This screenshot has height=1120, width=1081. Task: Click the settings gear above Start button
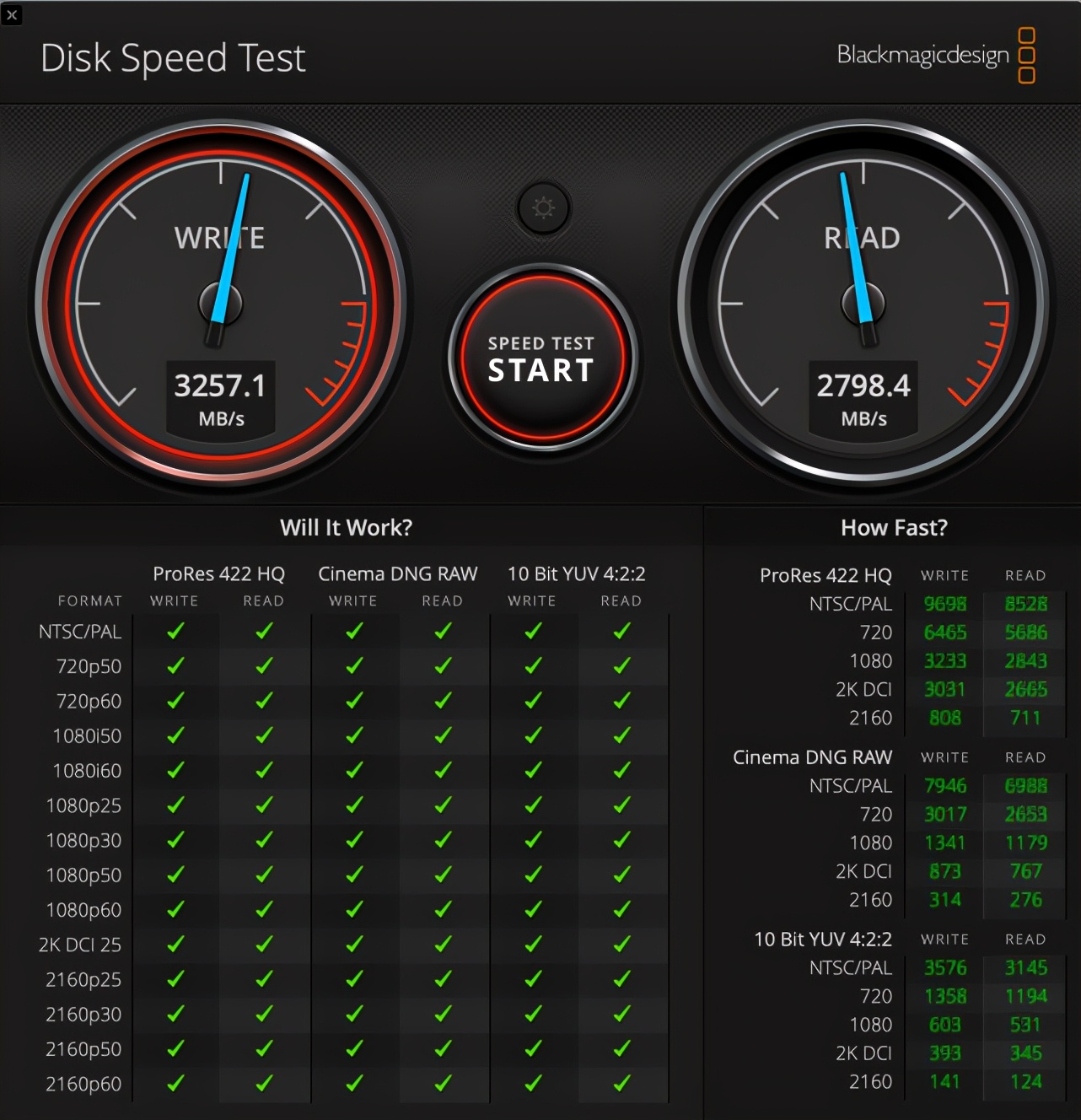[544, 207]
